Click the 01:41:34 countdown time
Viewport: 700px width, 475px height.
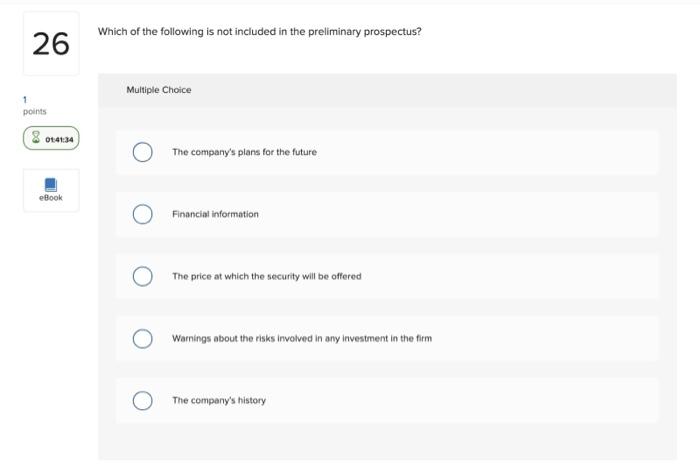(x=59, y=139)
